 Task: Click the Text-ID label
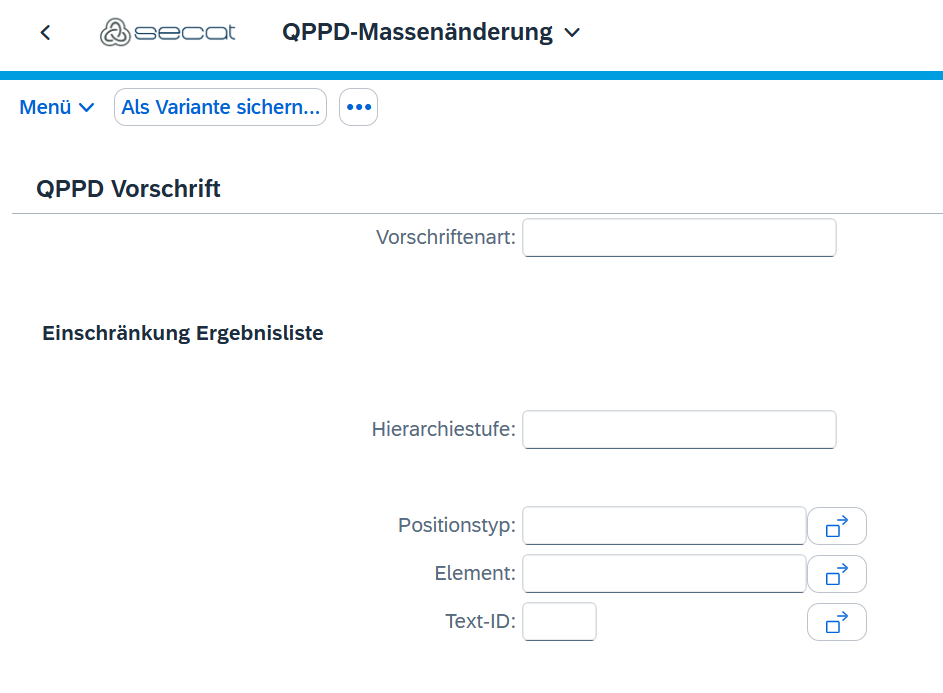[480, 622]
